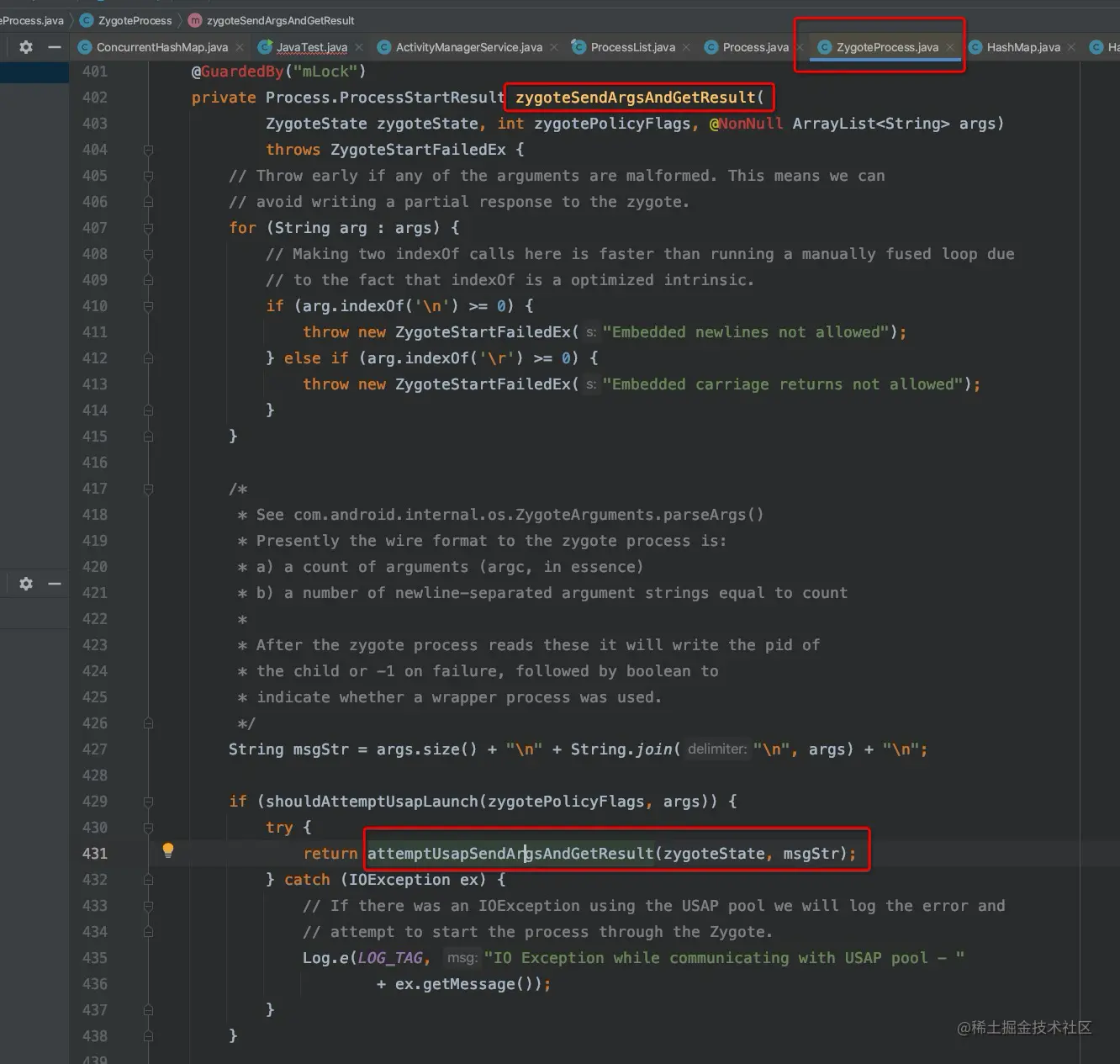Open the lower side panel gear settings
The image size is (1120, 1064).
26,583
